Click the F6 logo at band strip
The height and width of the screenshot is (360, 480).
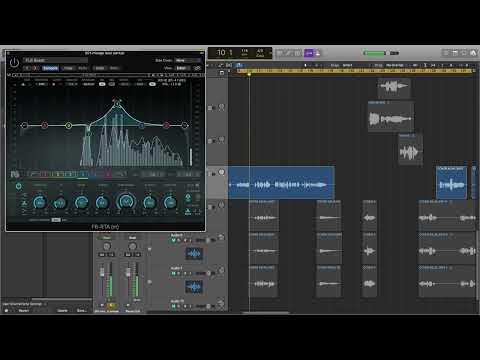(x=15, y=174)
